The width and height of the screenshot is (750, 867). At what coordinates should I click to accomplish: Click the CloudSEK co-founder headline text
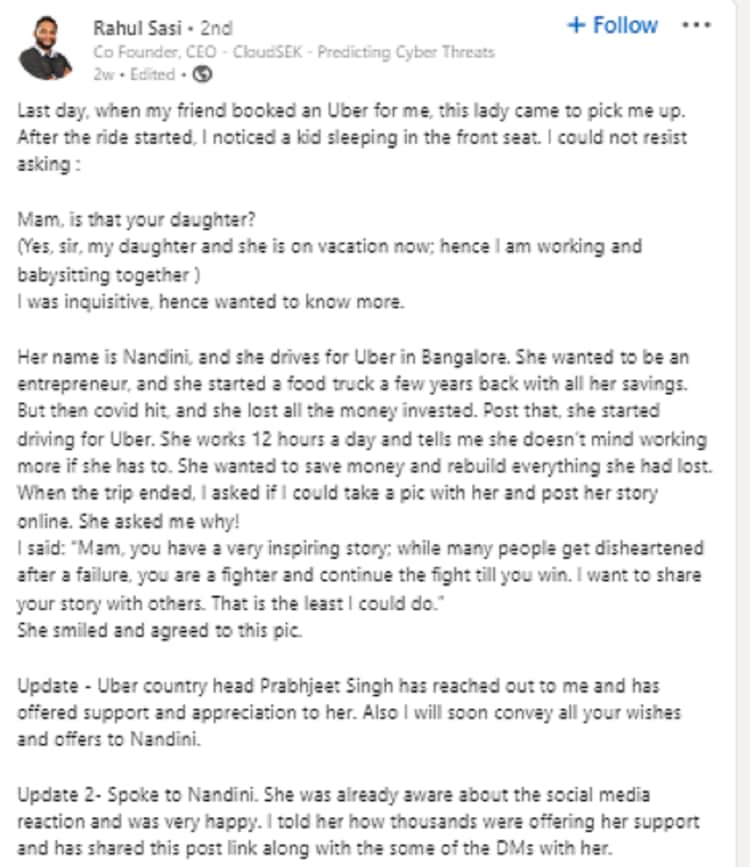click(x=294, y=52)
